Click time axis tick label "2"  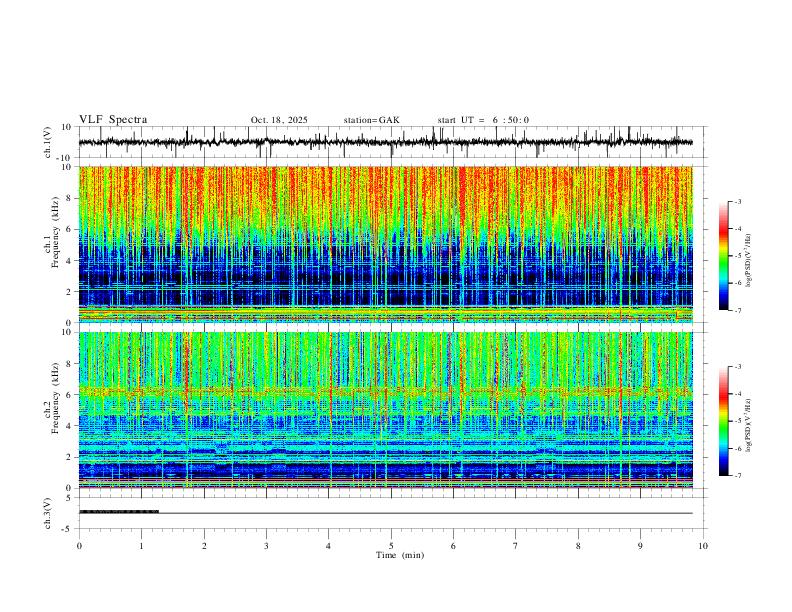[204, 546]
